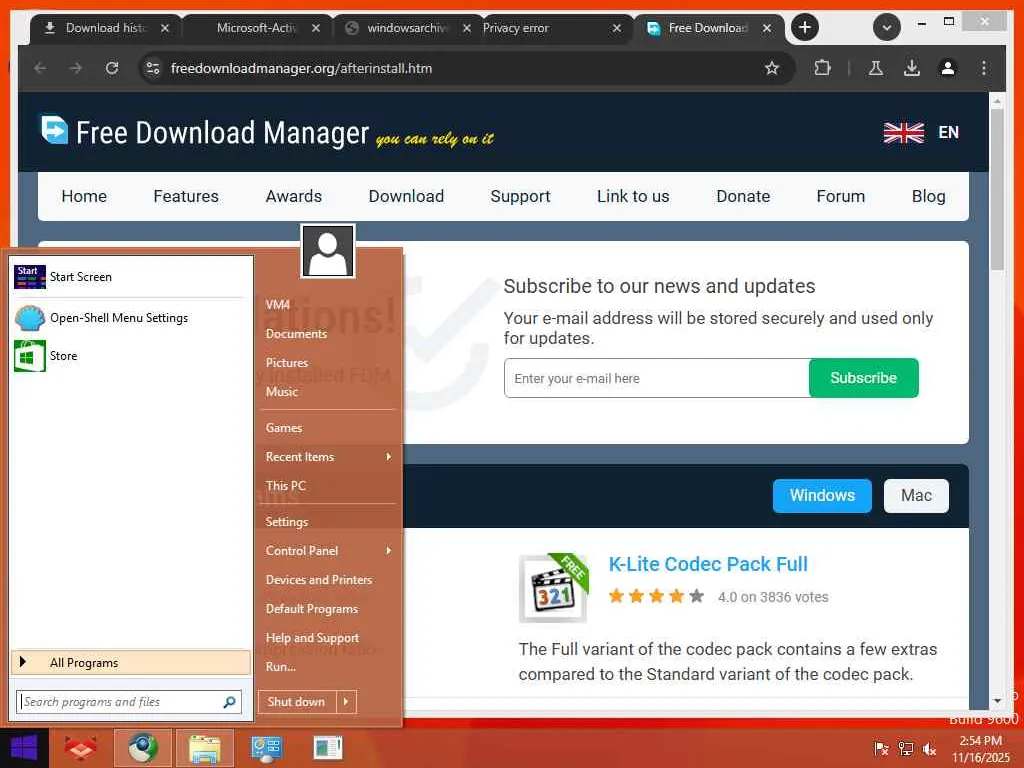Click the K-Lite star rating
The height and width of the screenshot is (768, 1024).
pyautogui.click(x=656, y=596)
